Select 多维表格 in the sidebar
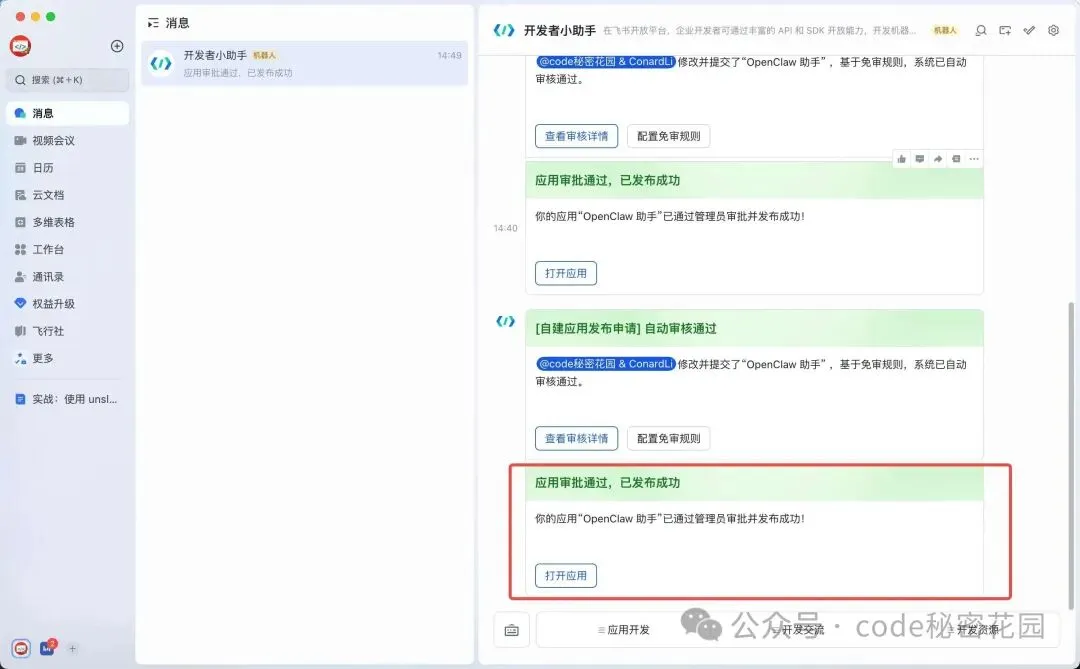1080x669 pixels. 68,222
